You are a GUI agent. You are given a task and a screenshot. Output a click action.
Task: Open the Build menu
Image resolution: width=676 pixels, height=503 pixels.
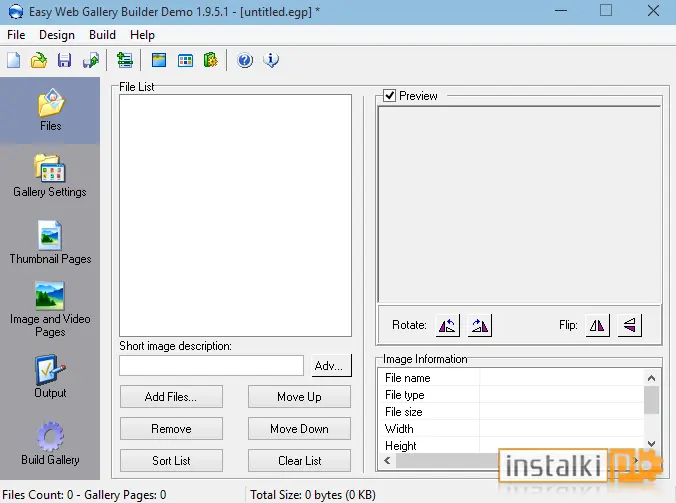pyautogui.click(x=102, y=35)
